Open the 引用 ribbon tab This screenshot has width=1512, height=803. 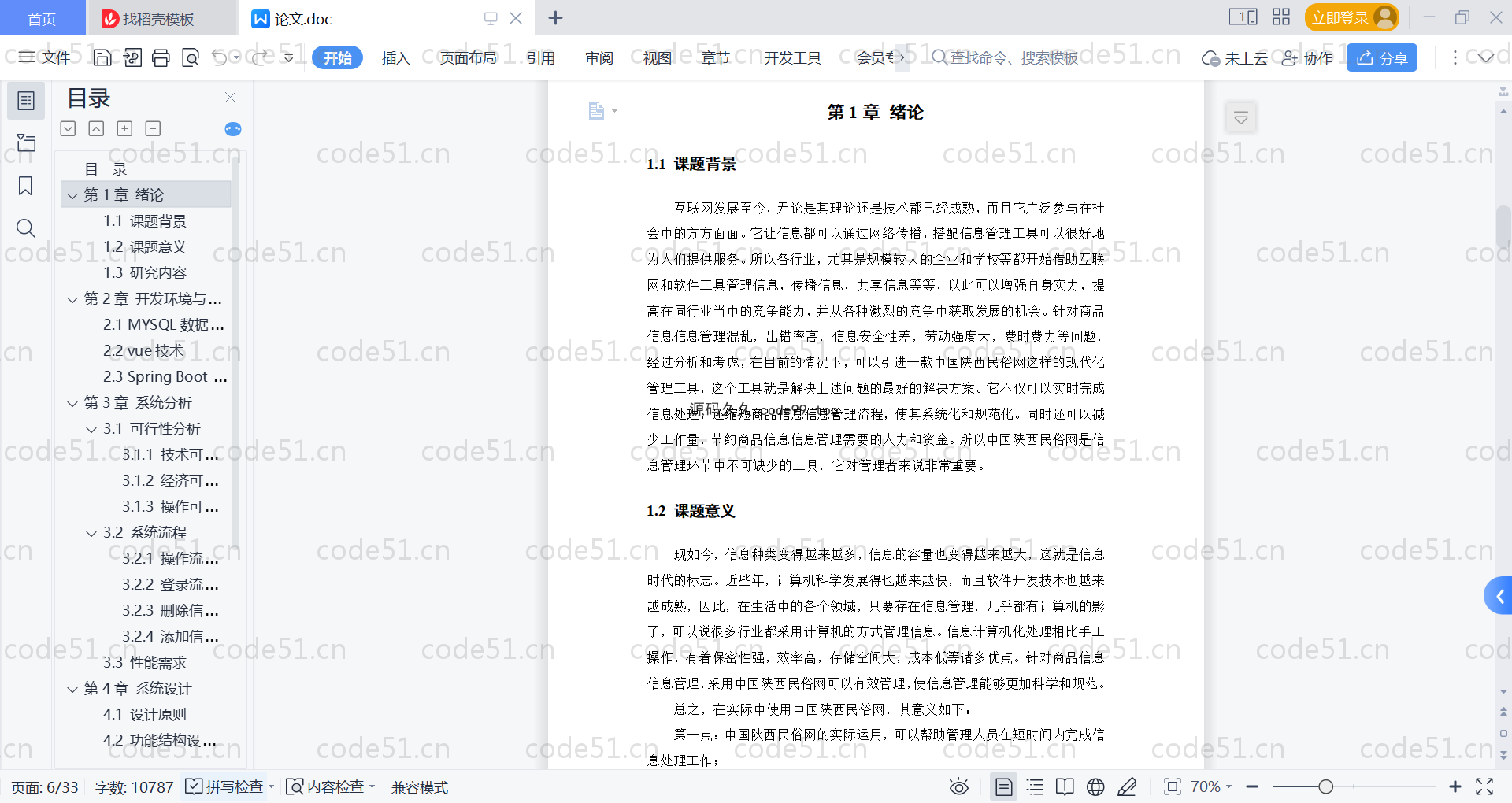[541, 57]
